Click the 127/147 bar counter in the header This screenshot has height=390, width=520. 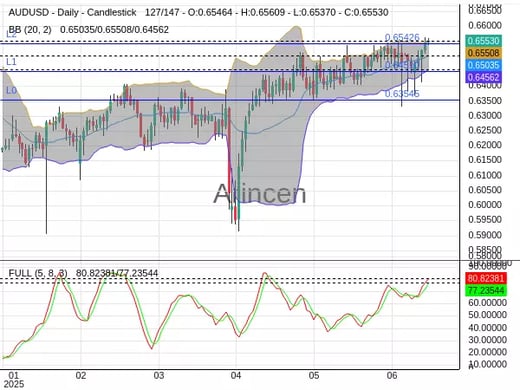pyautogui.click(x=162, y=13)
